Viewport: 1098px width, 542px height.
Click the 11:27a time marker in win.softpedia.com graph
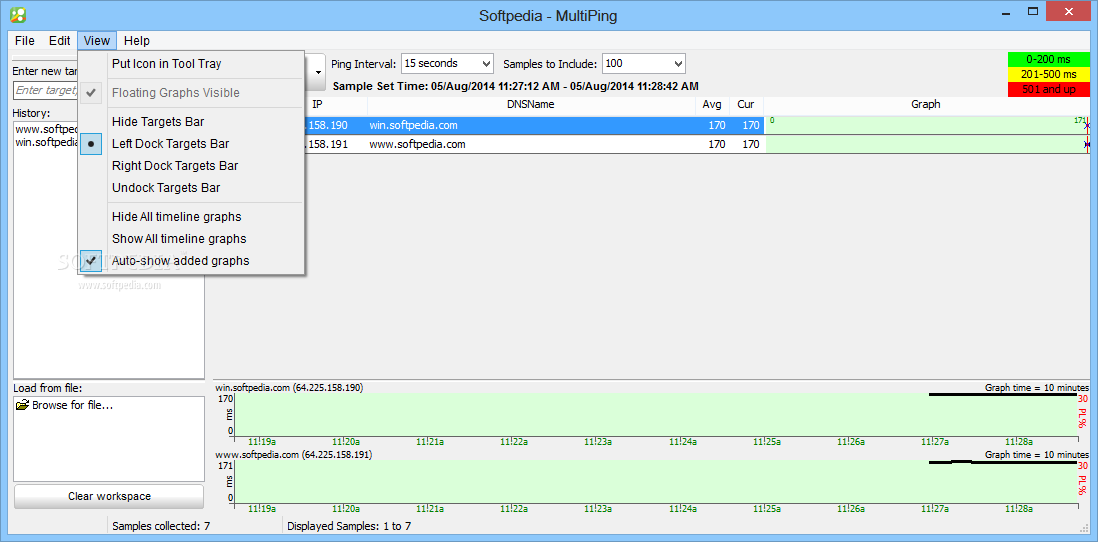coord(935,442)
